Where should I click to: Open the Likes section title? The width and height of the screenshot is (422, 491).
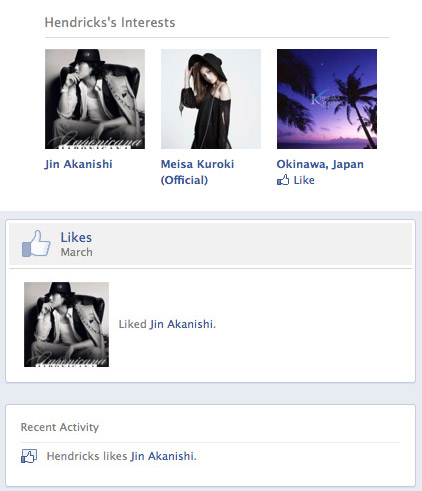(76, 237)
